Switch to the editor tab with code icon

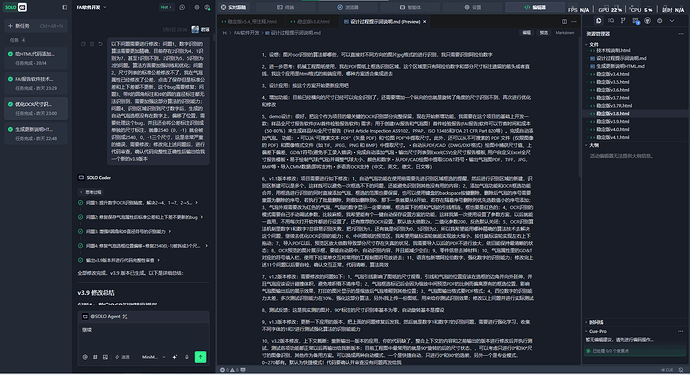535,7
